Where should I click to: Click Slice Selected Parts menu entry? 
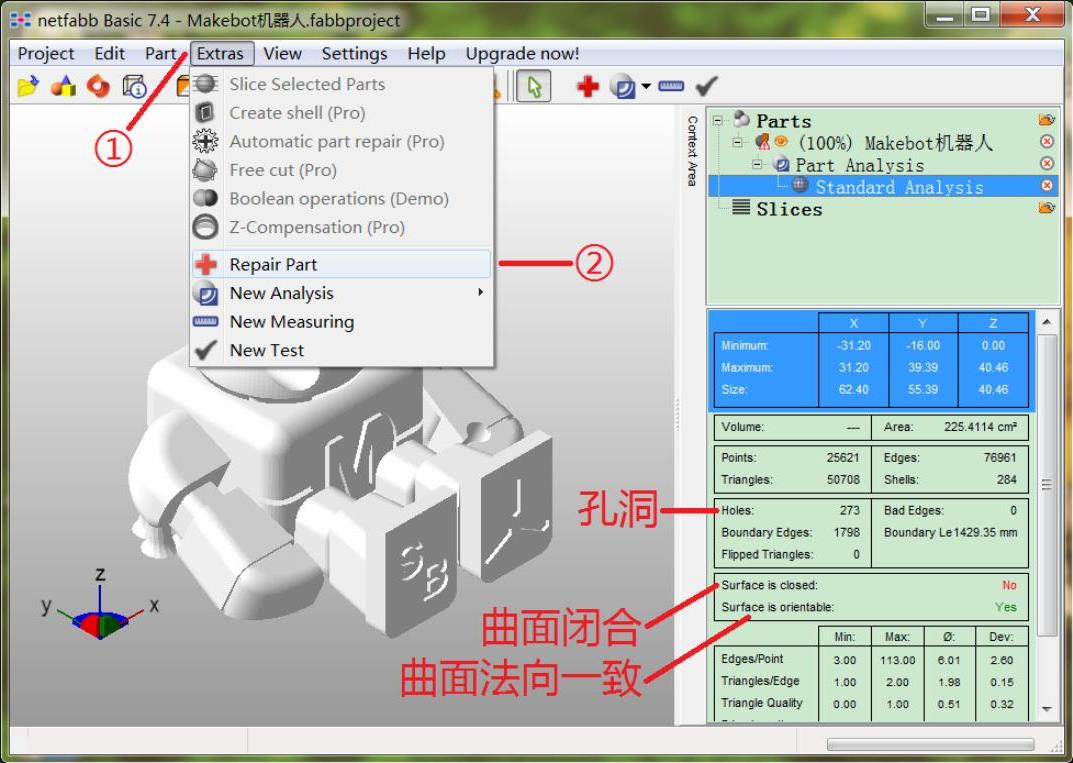(341, 84)
